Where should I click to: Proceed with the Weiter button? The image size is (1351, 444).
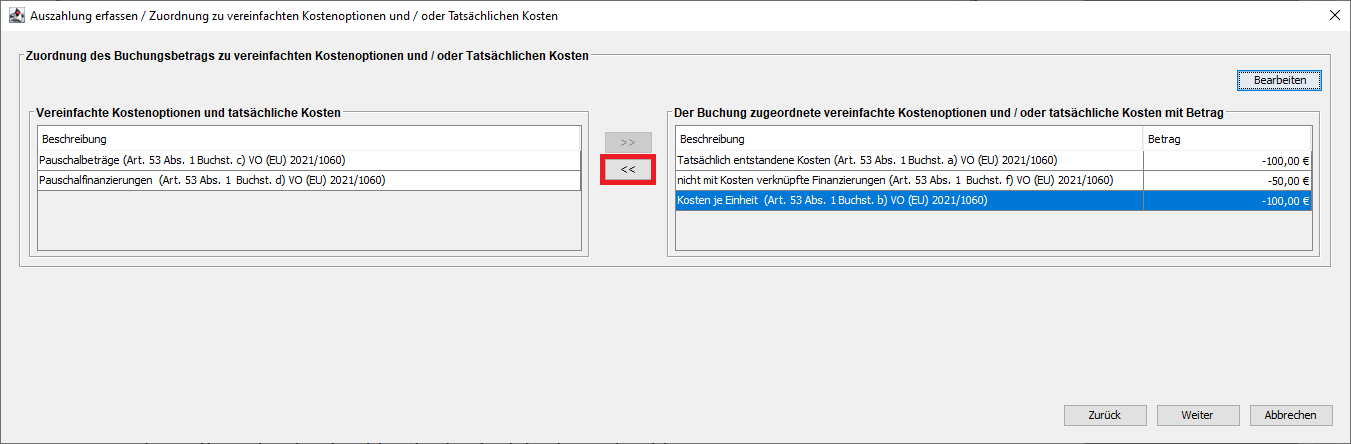[x=1197, y=415]
